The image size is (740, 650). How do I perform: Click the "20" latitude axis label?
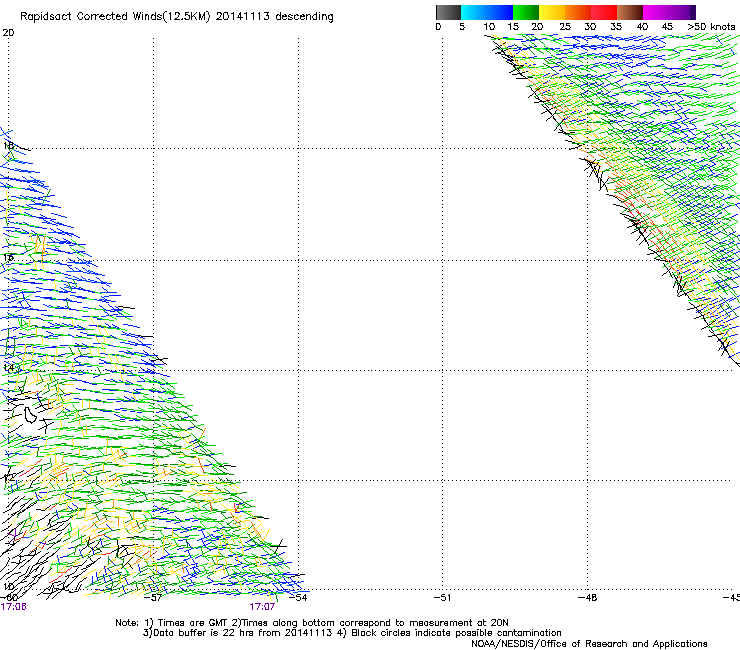pos(8,33)
